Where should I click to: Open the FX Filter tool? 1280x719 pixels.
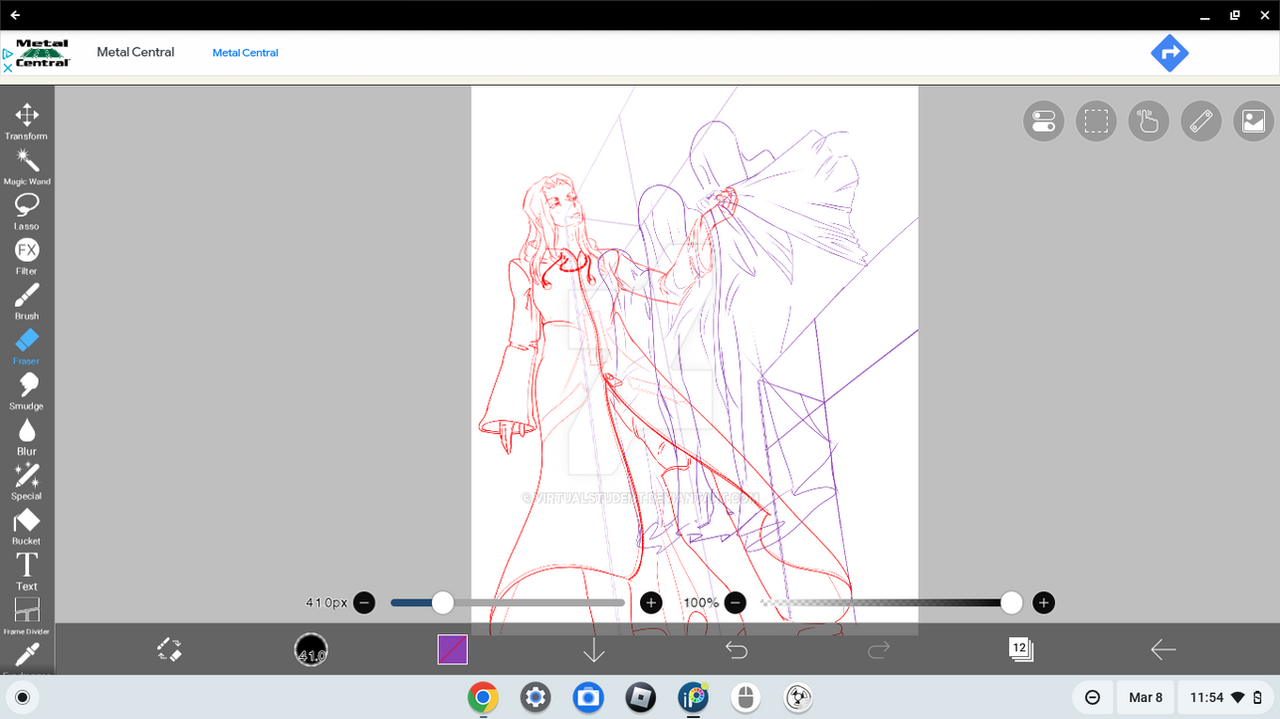pos(27,256)
